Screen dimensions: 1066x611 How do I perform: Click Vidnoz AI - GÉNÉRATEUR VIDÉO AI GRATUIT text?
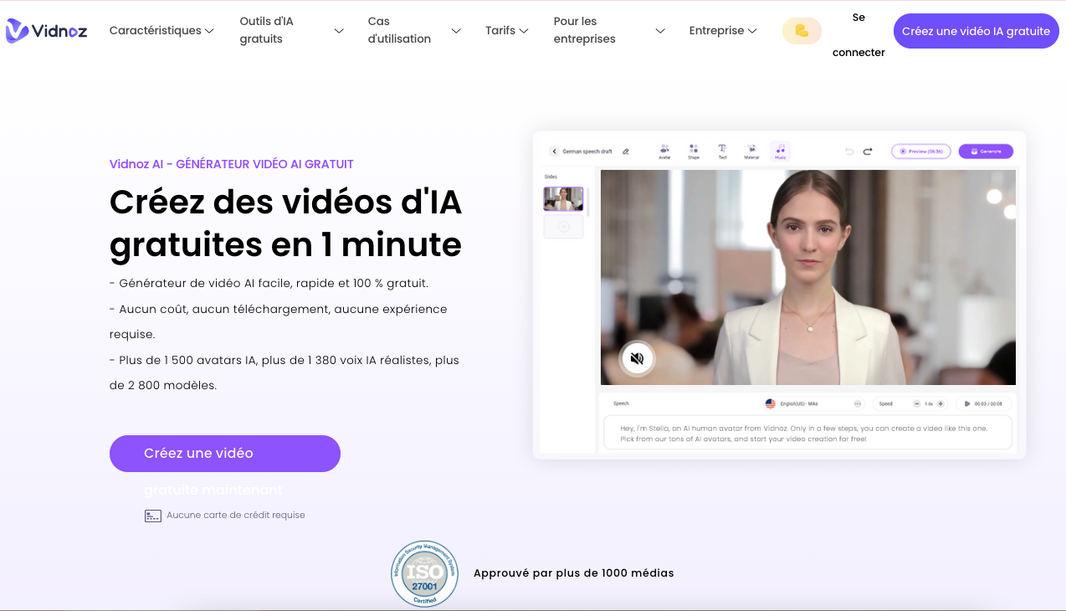coord(231,164)
